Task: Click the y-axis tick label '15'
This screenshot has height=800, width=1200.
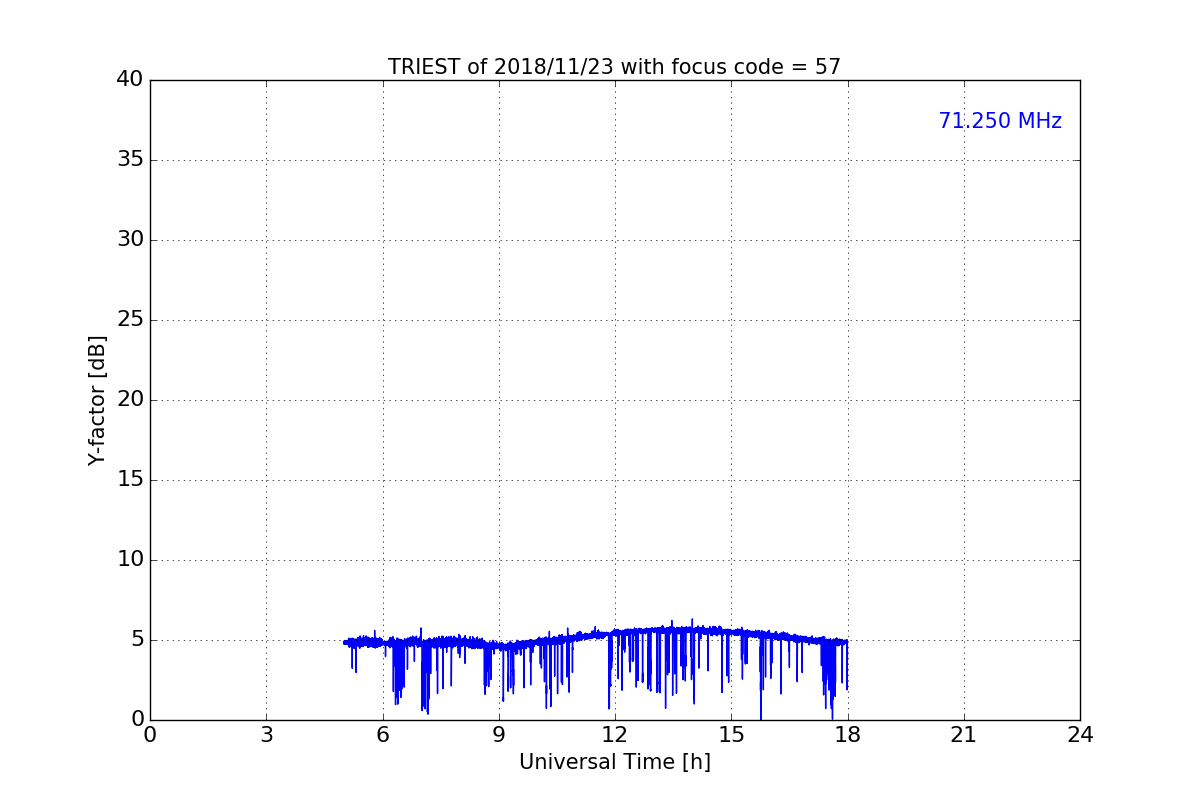Action: [x=130, y=480]
